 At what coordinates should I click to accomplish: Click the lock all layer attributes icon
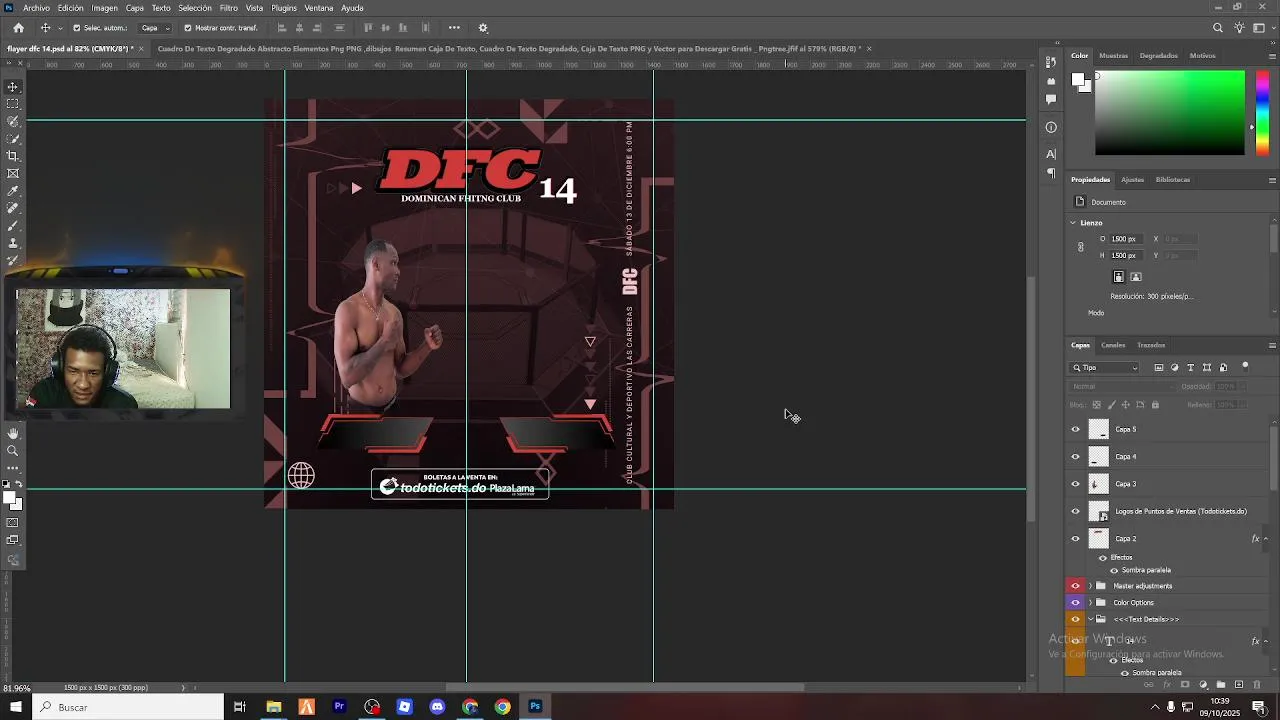click(1155, 405)
